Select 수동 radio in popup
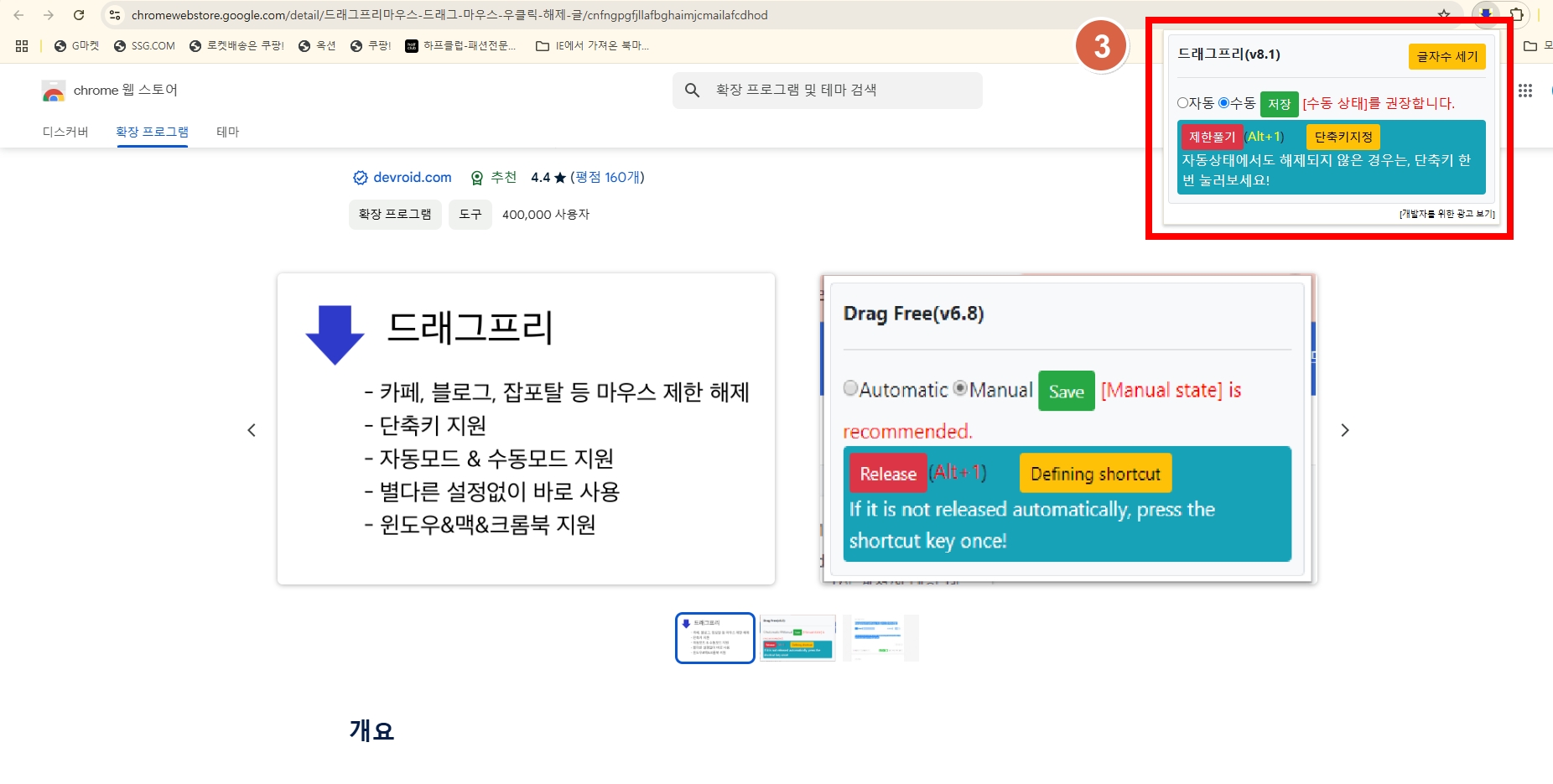Screen dimensions: 1553x784 tap(1223, 103)
